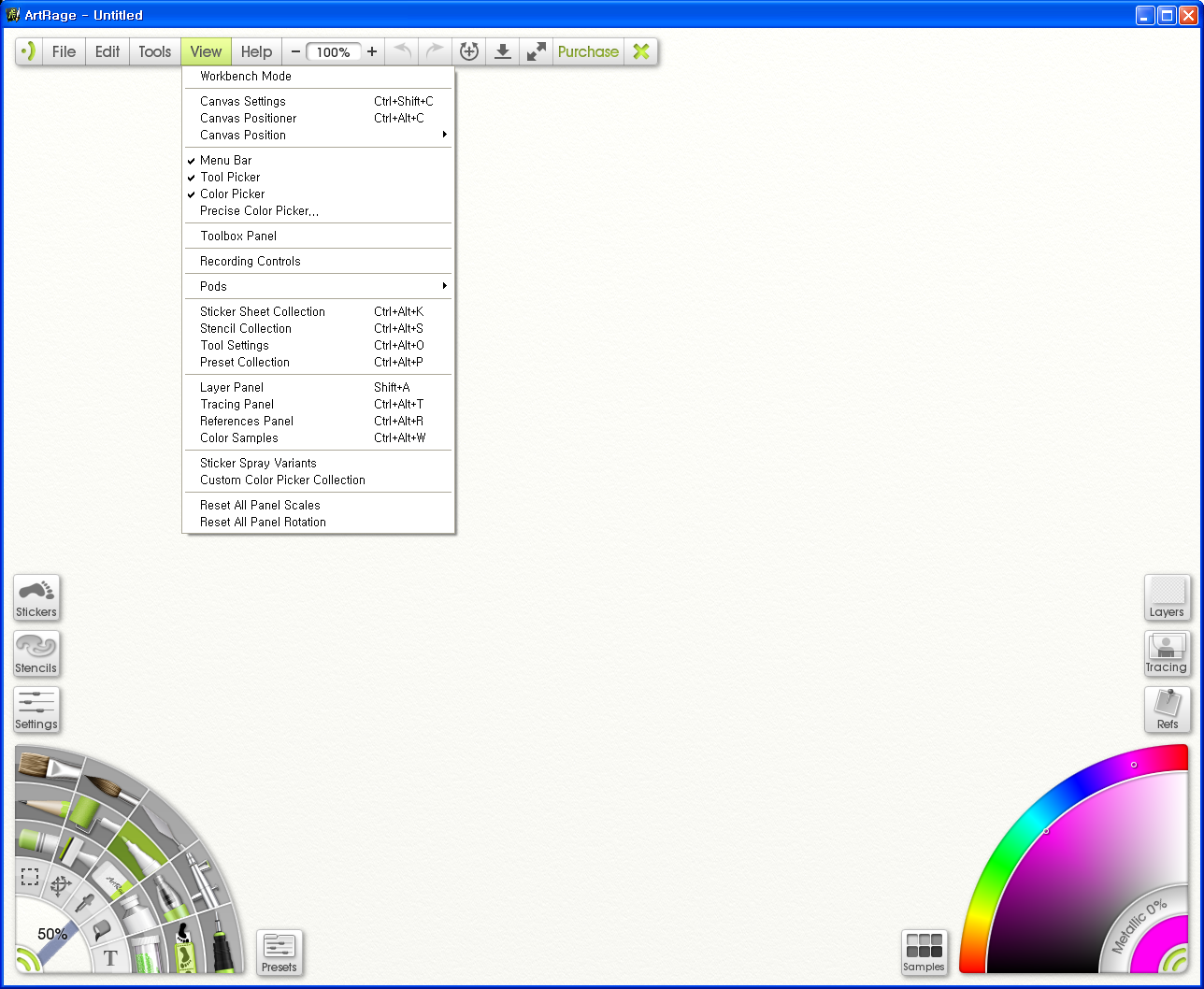
Task: Select the Text tool (T)
Action: [x=110, y=958]
